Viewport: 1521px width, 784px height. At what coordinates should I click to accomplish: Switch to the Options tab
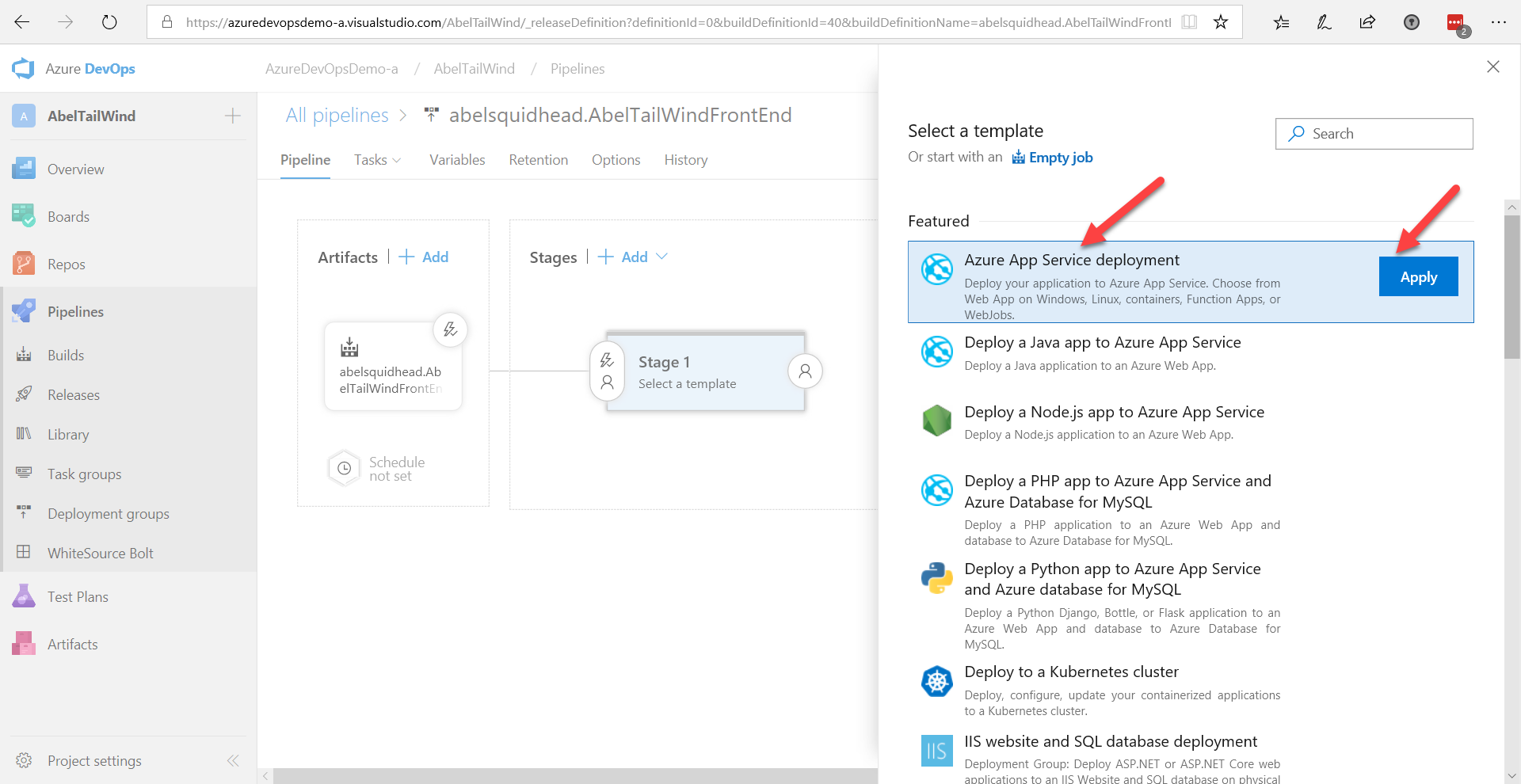click(616, 160)
